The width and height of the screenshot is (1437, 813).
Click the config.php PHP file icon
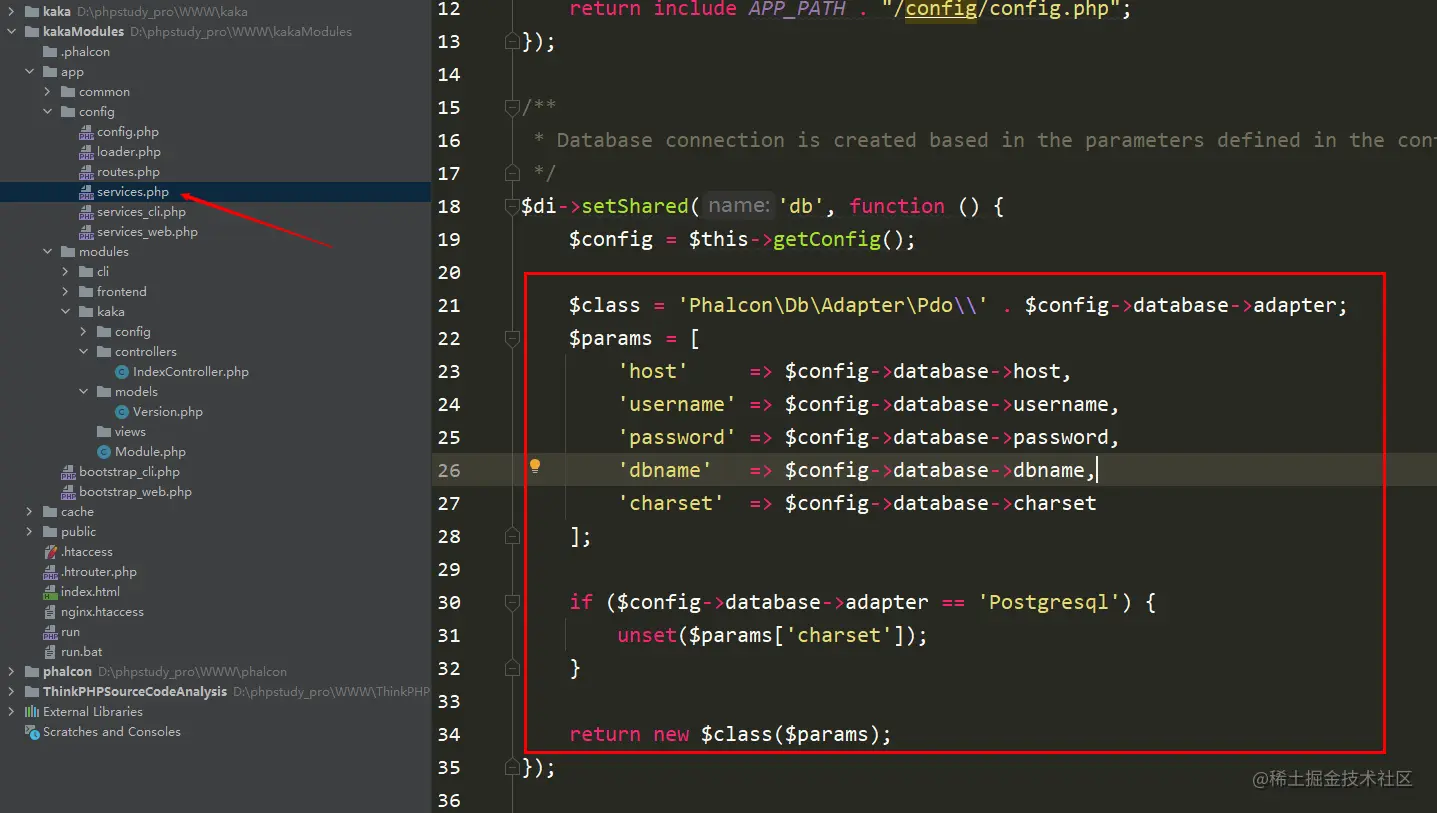click(87, 132)
